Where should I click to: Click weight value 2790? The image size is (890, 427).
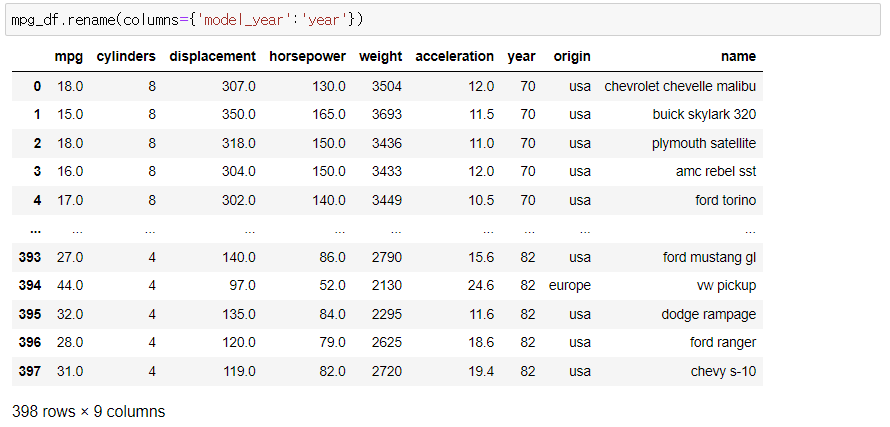pos(387,257)
